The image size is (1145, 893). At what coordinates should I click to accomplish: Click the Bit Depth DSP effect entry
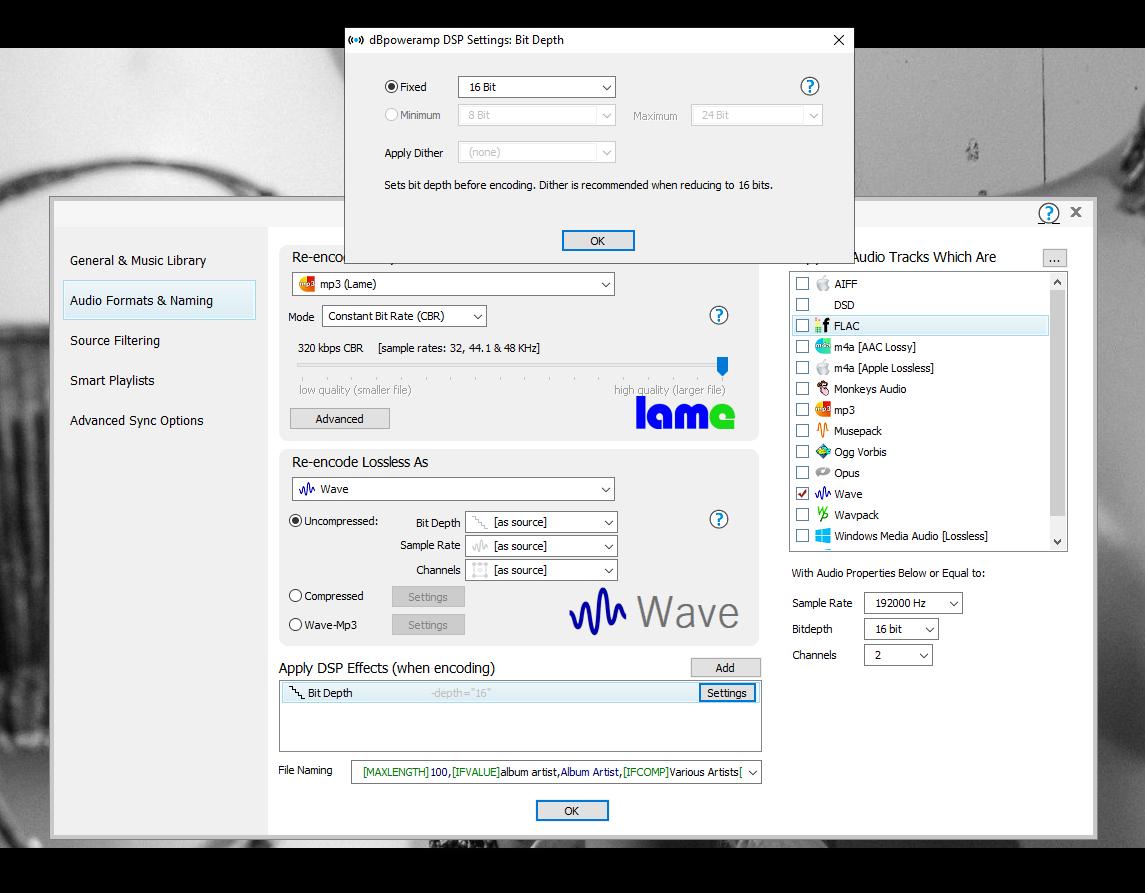coord(330,693)
